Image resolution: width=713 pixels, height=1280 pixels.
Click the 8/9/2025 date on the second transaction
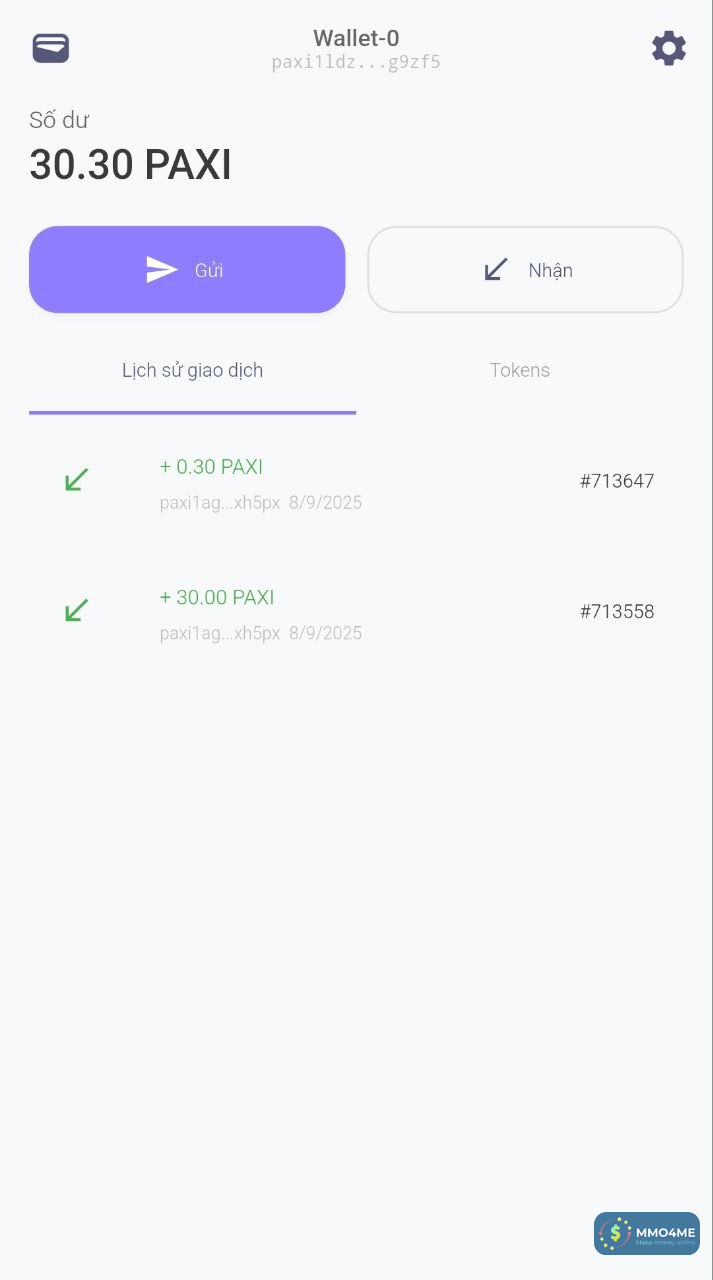325,633
